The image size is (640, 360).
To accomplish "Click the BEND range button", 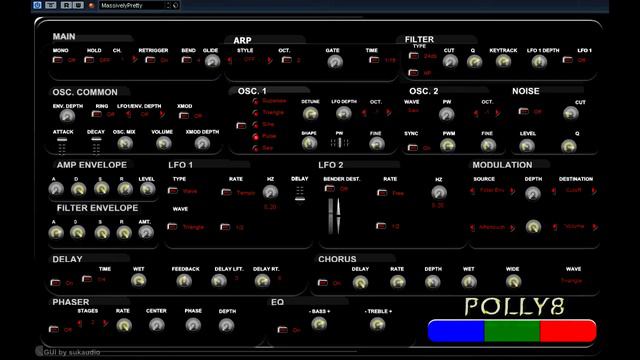I will point(187,60).
